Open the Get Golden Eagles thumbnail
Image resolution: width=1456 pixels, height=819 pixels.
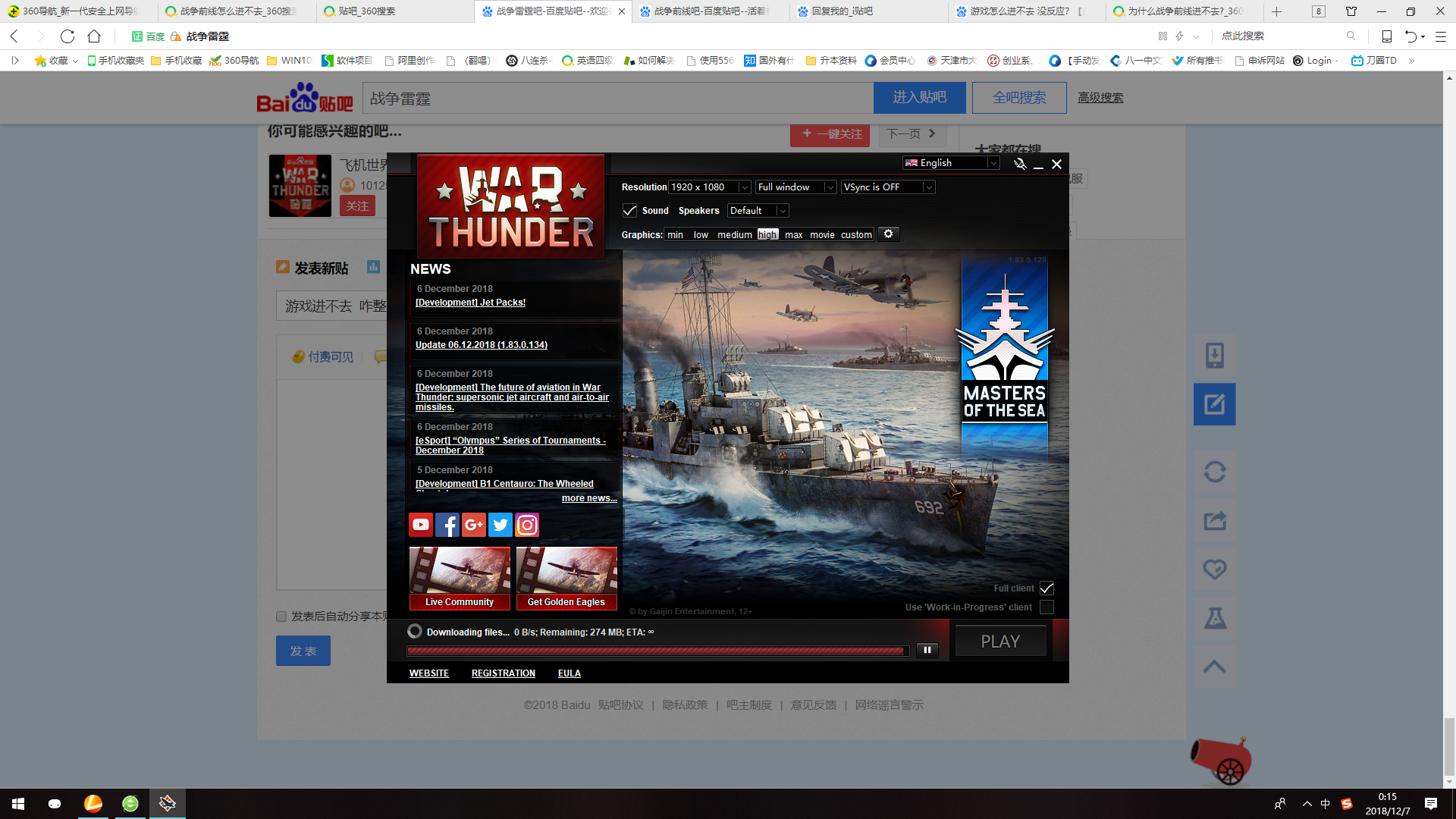(x=566, y=578)
